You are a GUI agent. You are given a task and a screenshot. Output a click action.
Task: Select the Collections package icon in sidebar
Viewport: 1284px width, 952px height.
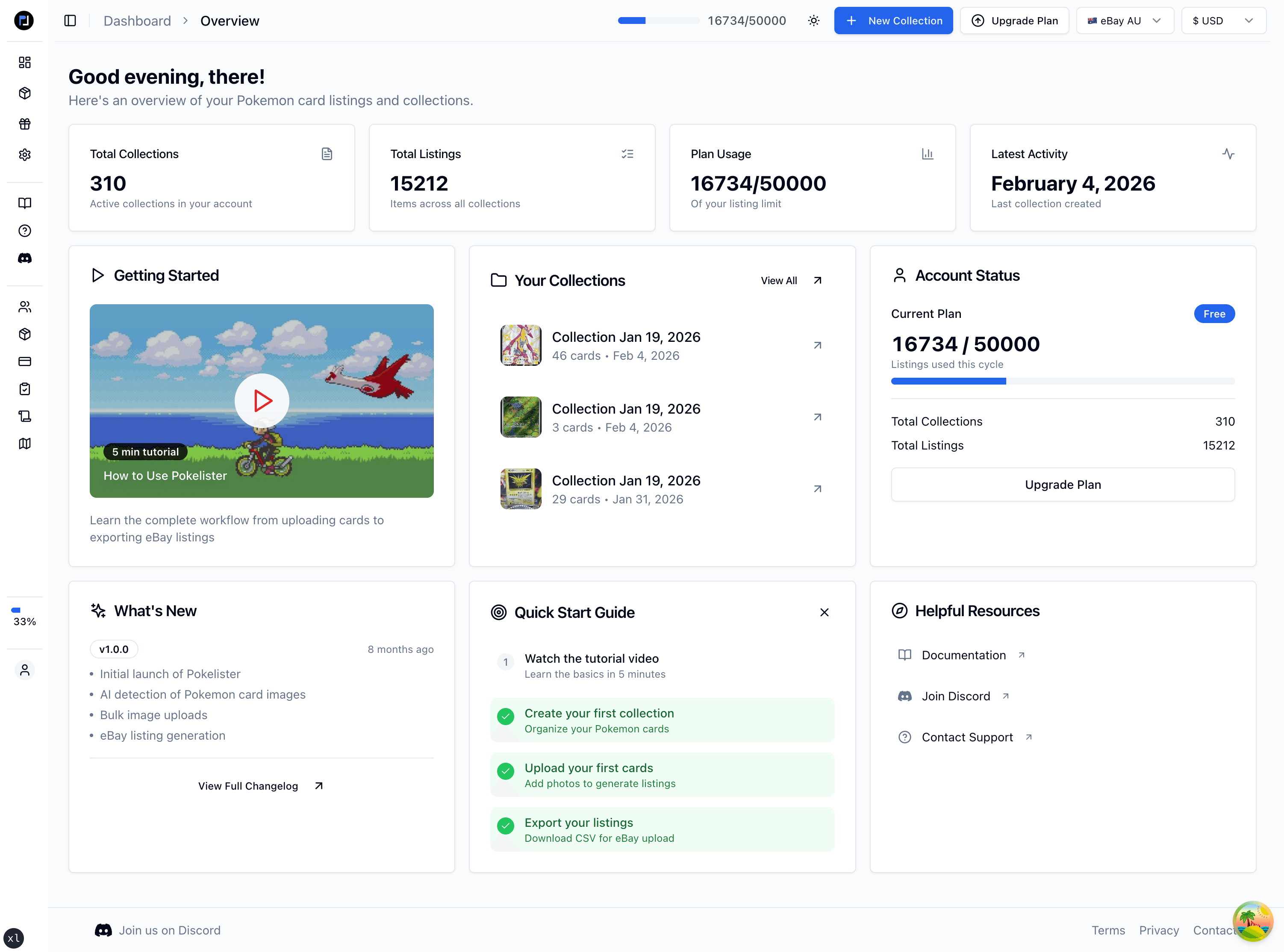pos(25,93)
